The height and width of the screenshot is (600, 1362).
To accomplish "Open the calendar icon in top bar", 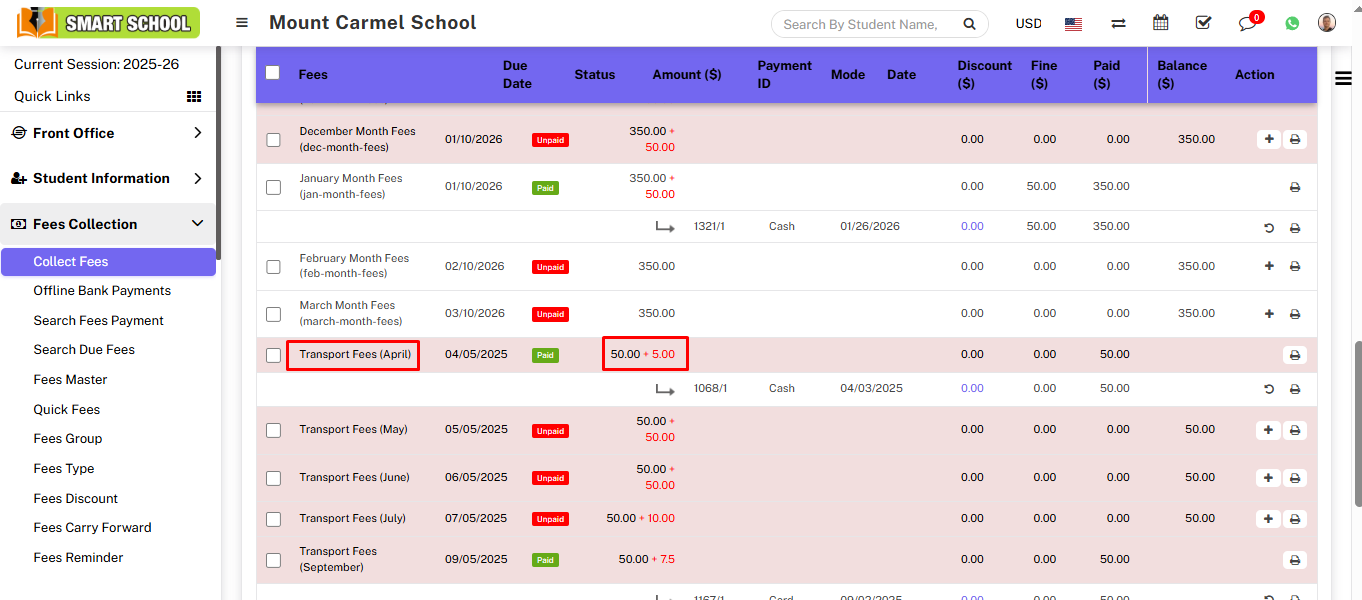I will (1160, 23).
